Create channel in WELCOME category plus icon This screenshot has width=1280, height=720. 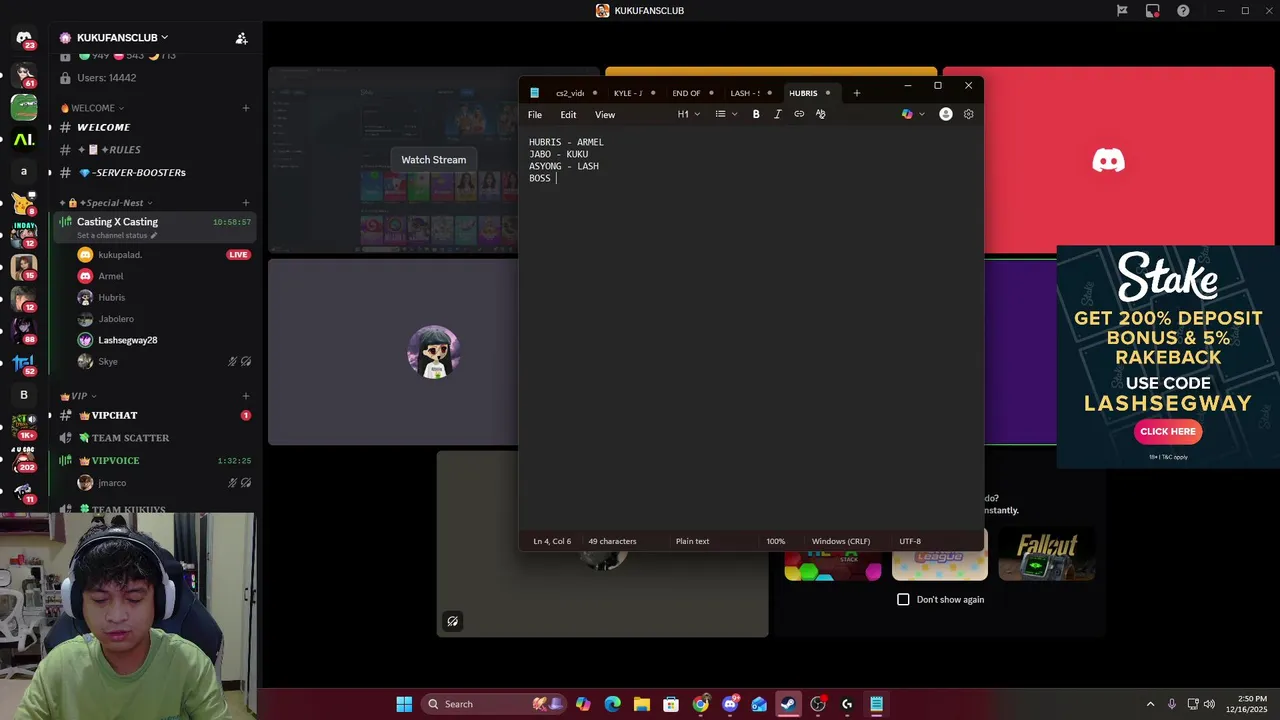point(246,108)
